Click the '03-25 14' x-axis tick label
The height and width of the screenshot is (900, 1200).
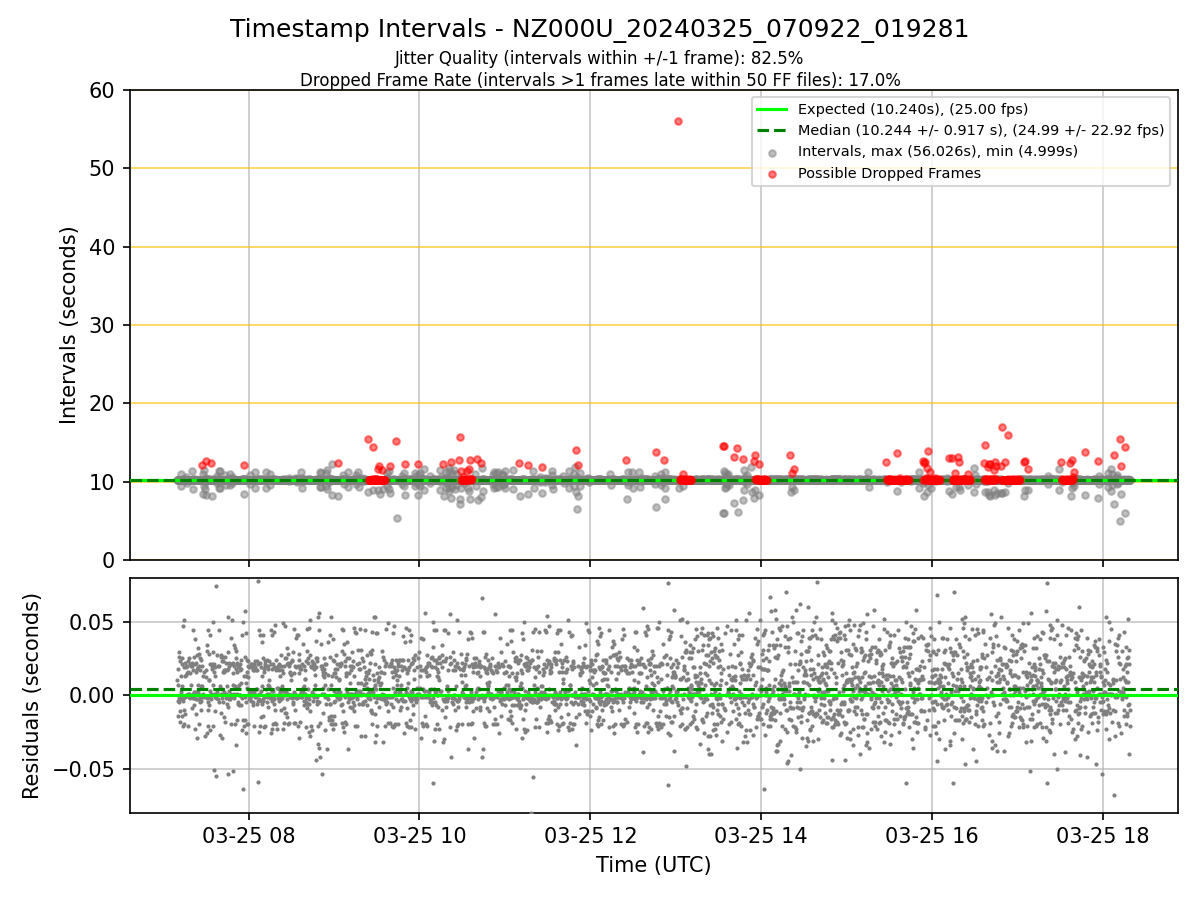(x=761, y=835)
